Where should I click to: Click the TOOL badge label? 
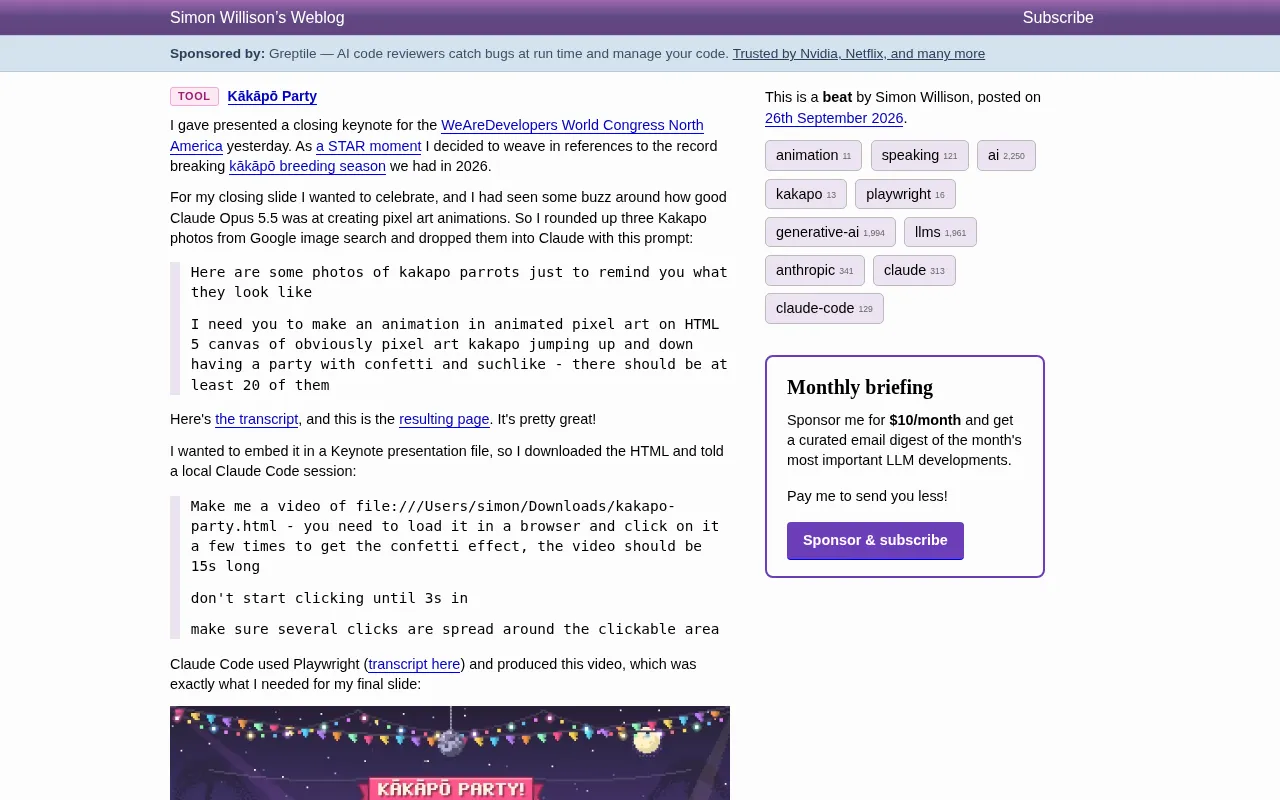pyautogui.click(x=194, y=96)
